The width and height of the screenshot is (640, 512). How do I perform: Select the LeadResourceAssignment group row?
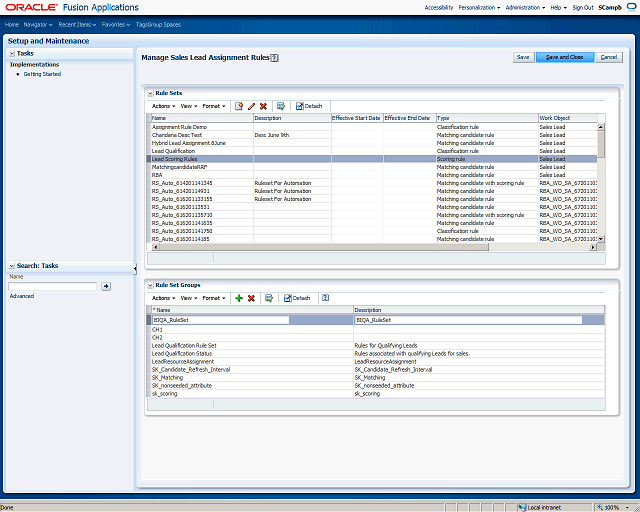pyautogui.click(x=376, y=362)
